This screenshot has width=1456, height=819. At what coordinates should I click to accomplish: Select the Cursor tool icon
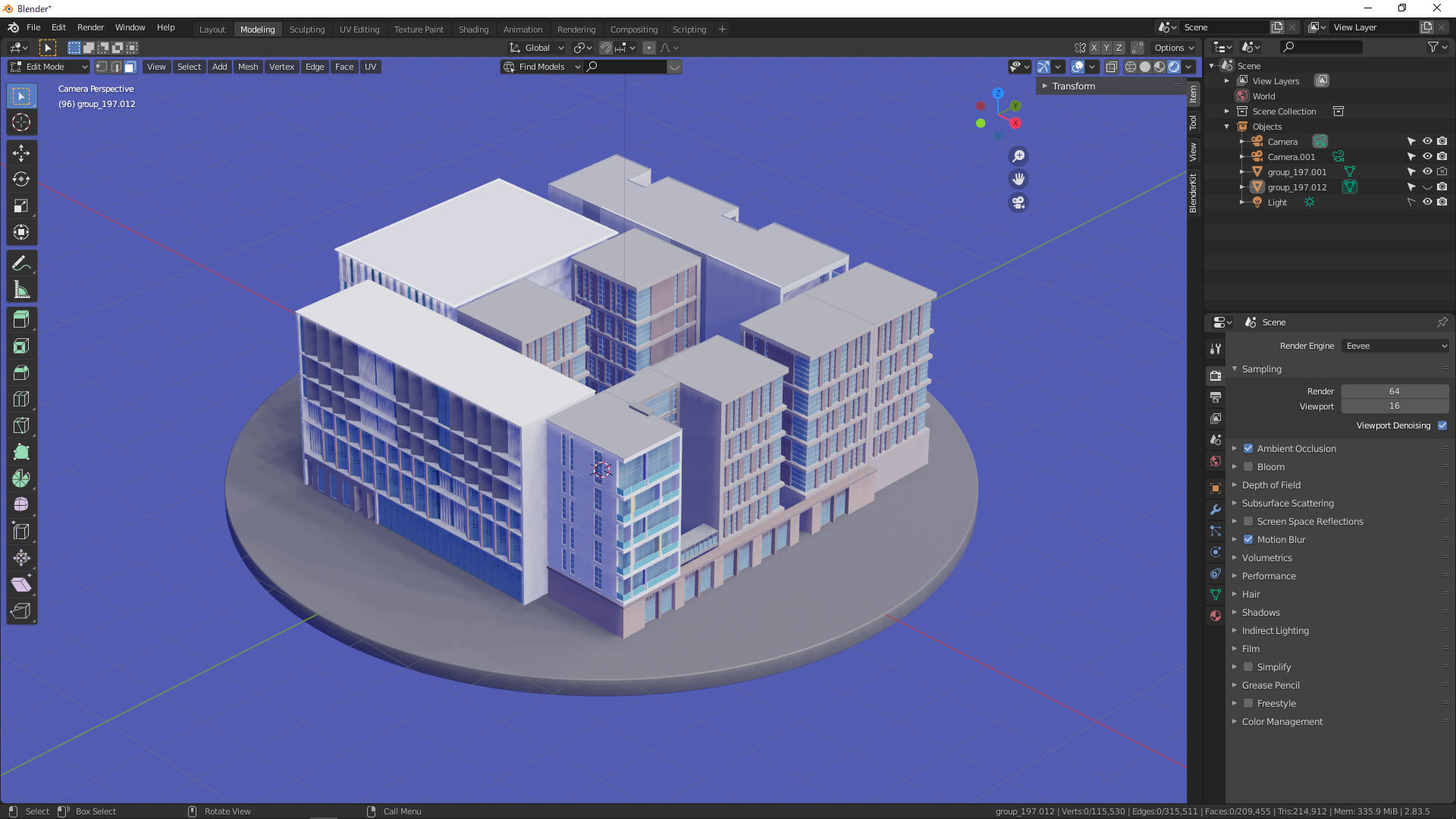click(22, 121)
